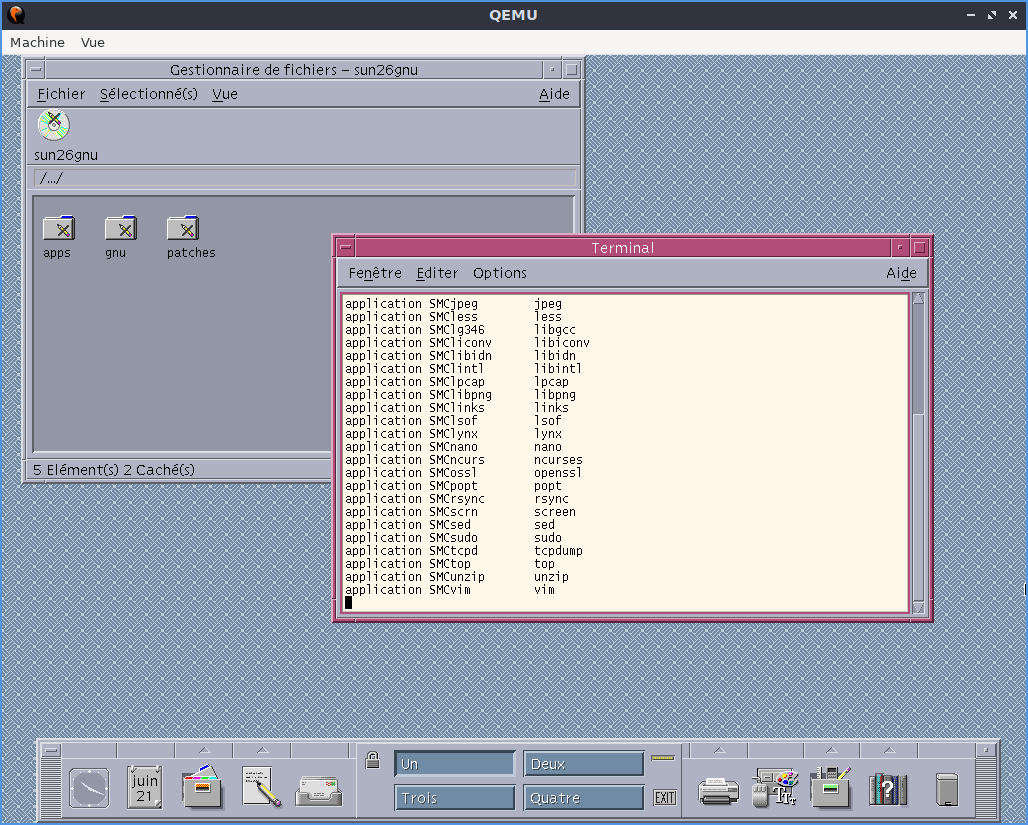Open the Terminal Editer menu
Image resolution: width=1028 pixels, height=825 pixels.
[437, 273]
